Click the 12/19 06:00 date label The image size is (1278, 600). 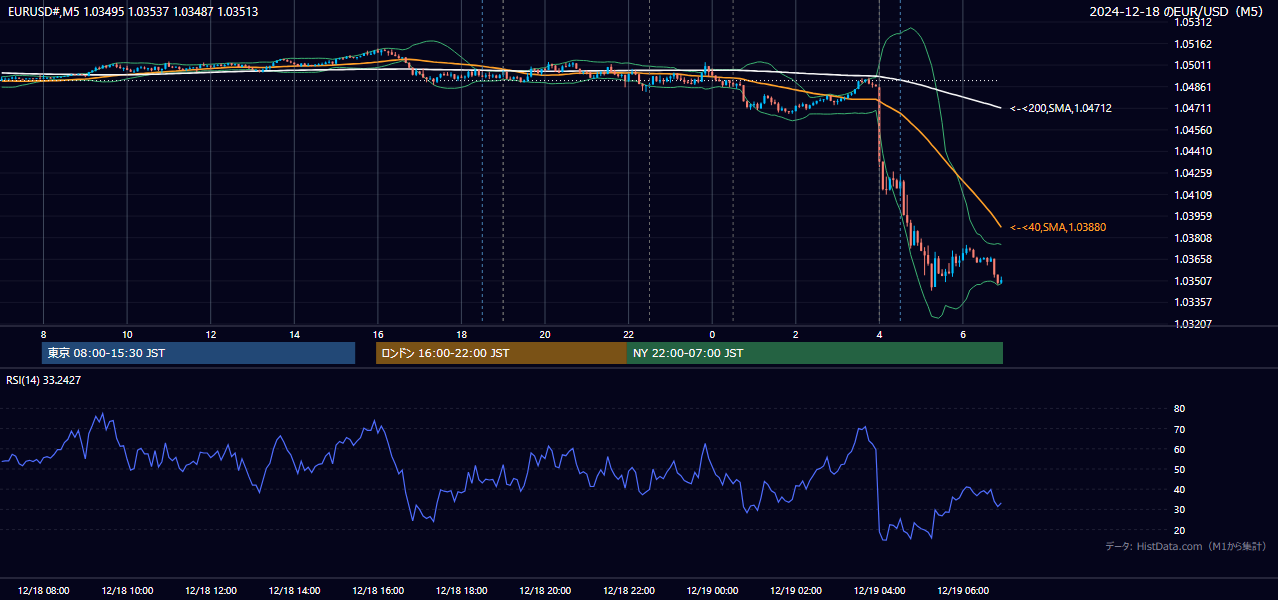point(963,591)
